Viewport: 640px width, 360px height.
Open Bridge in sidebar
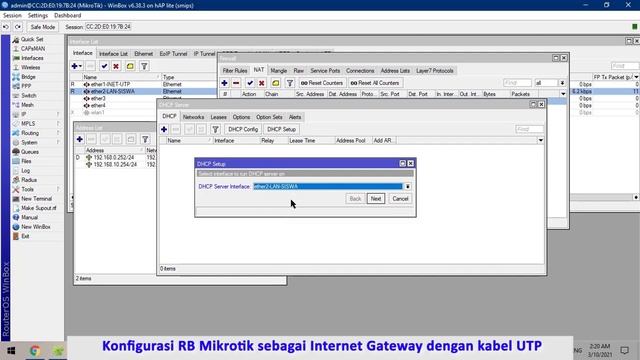[28, 77]
